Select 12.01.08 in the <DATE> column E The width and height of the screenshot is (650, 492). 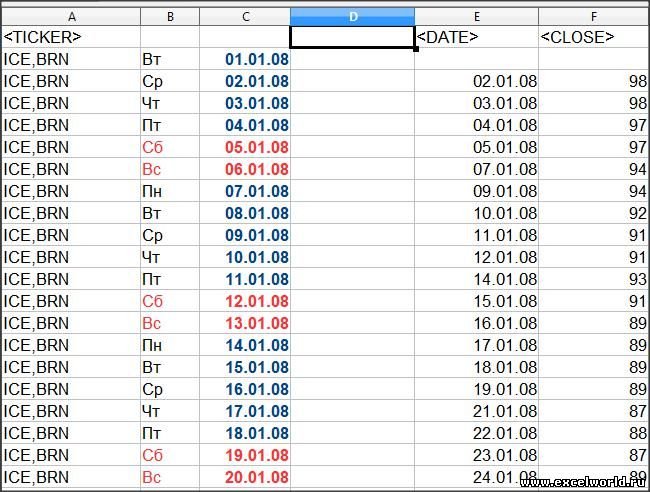[x=476, y=257]
